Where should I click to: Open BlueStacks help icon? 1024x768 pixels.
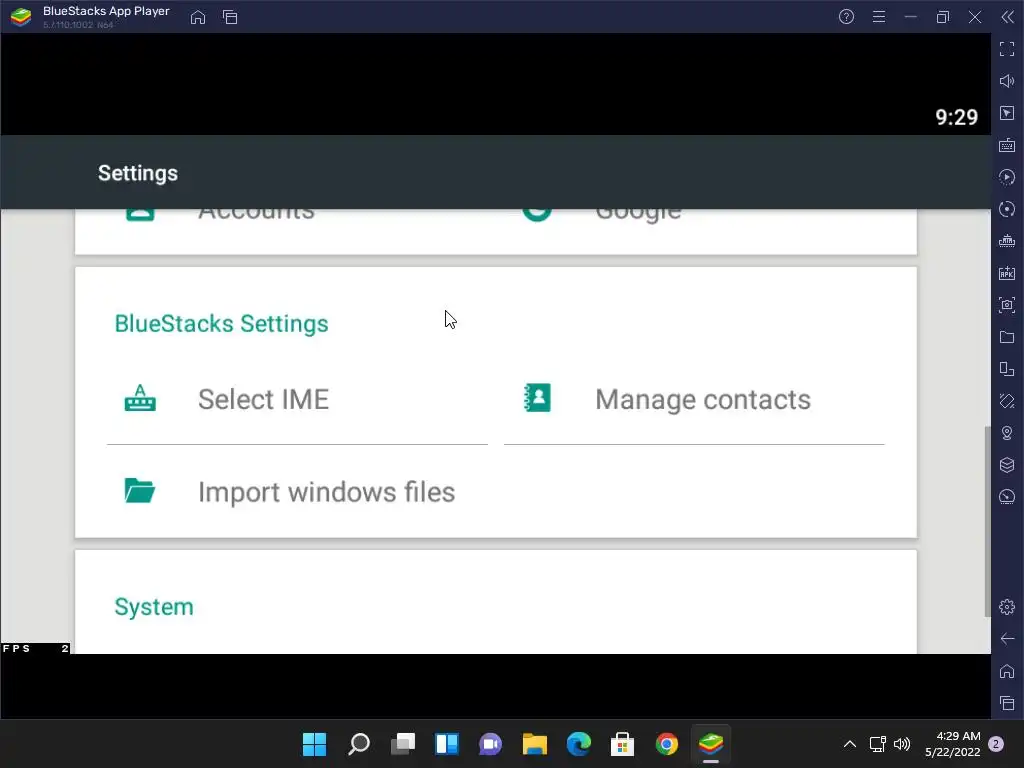point(846,17)
